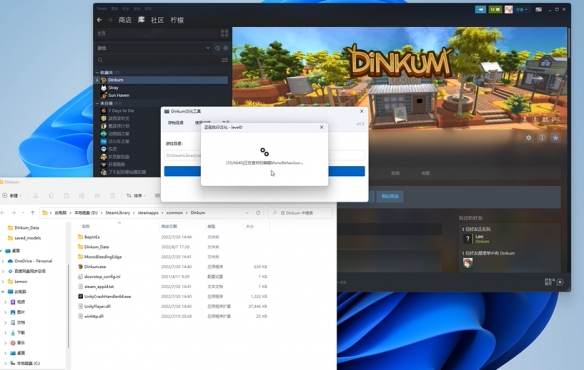Open the Steam username dropdown in header
This screenshot has height=370, width=584.
pos(522,9)
